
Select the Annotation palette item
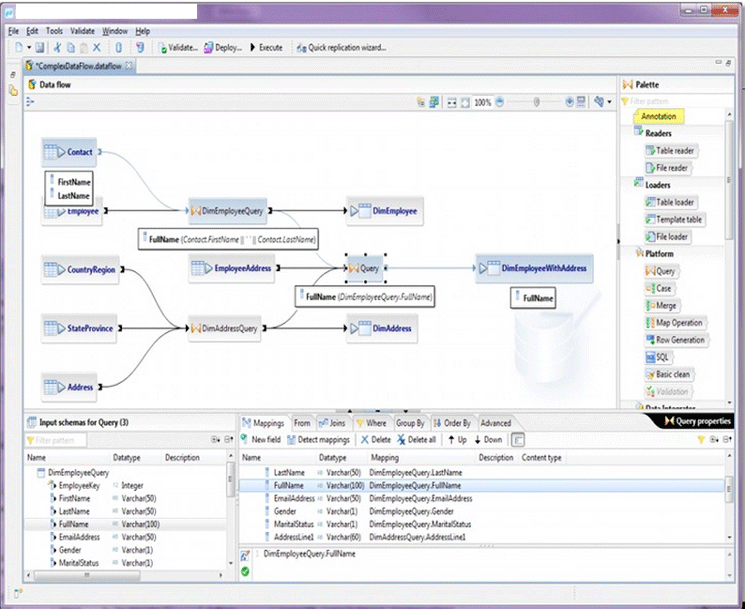tap(658, 116)
